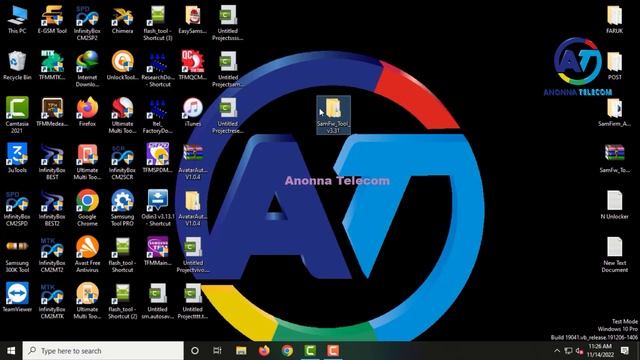Select the Internet Download Manager shortcut
This screenshot has height=360, width=640.
pos(87,69)
